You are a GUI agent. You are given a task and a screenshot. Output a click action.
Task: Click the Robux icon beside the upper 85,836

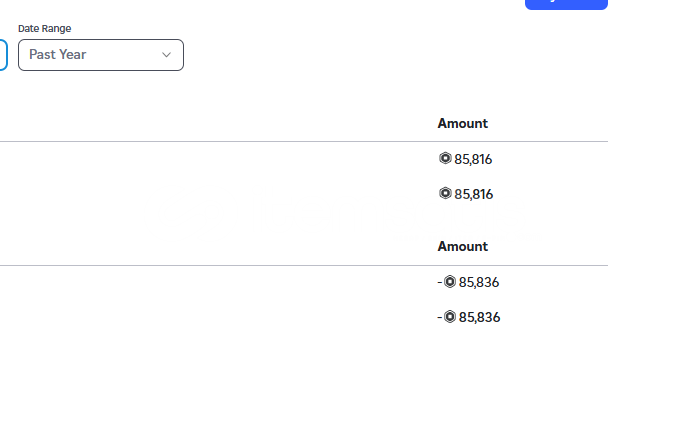[450, 282]
